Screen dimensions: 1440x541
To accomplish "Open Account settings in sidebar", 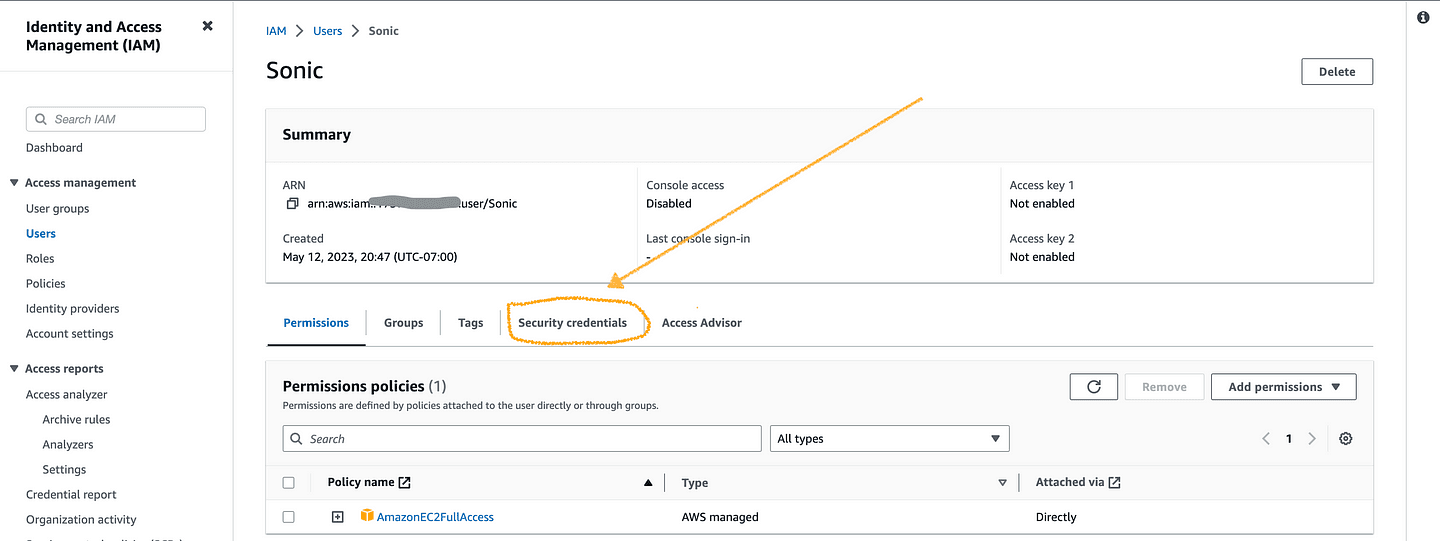I will pyautogui.click(x=70, y=334).
